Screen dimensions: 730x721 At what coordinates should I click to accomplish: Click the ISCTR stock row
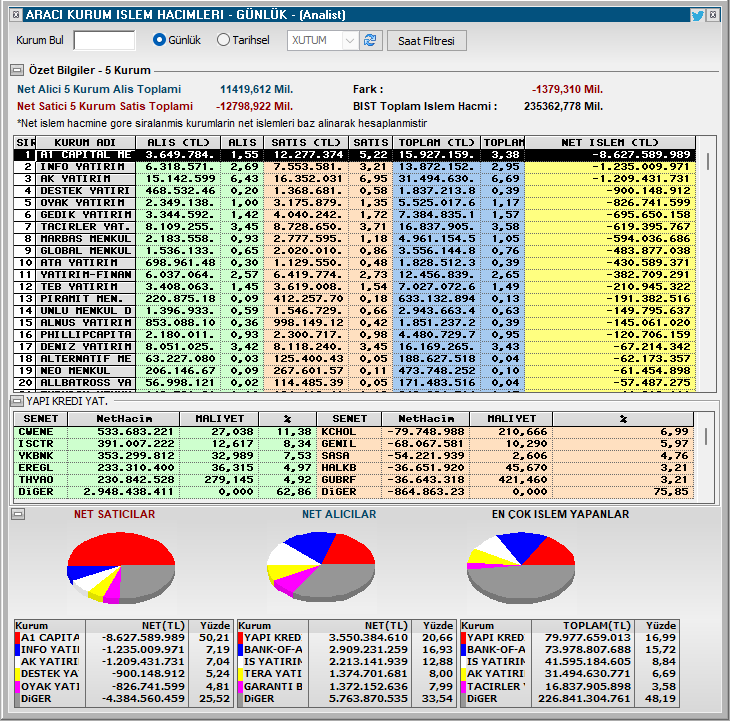165,444
